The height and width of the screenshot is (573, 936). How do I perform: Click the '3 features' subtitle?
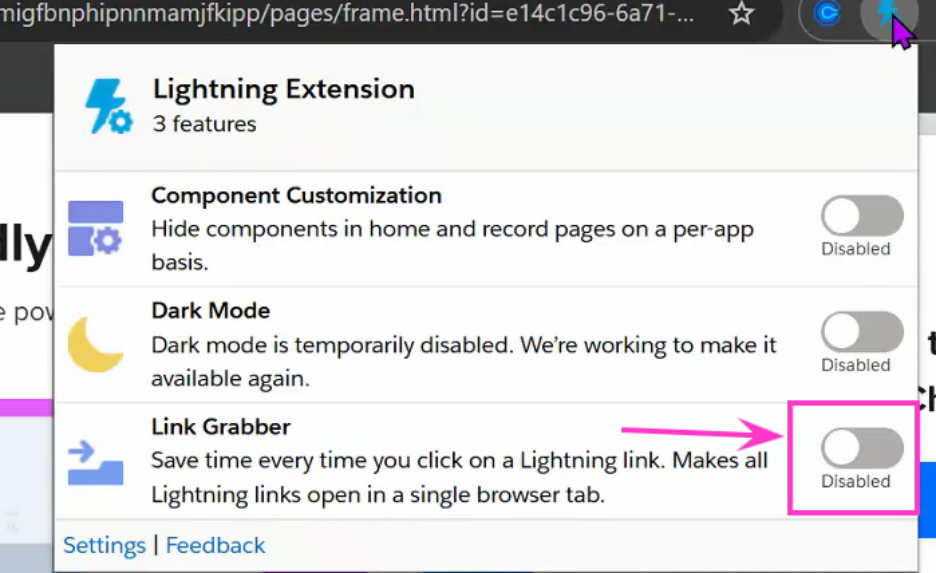204,124
